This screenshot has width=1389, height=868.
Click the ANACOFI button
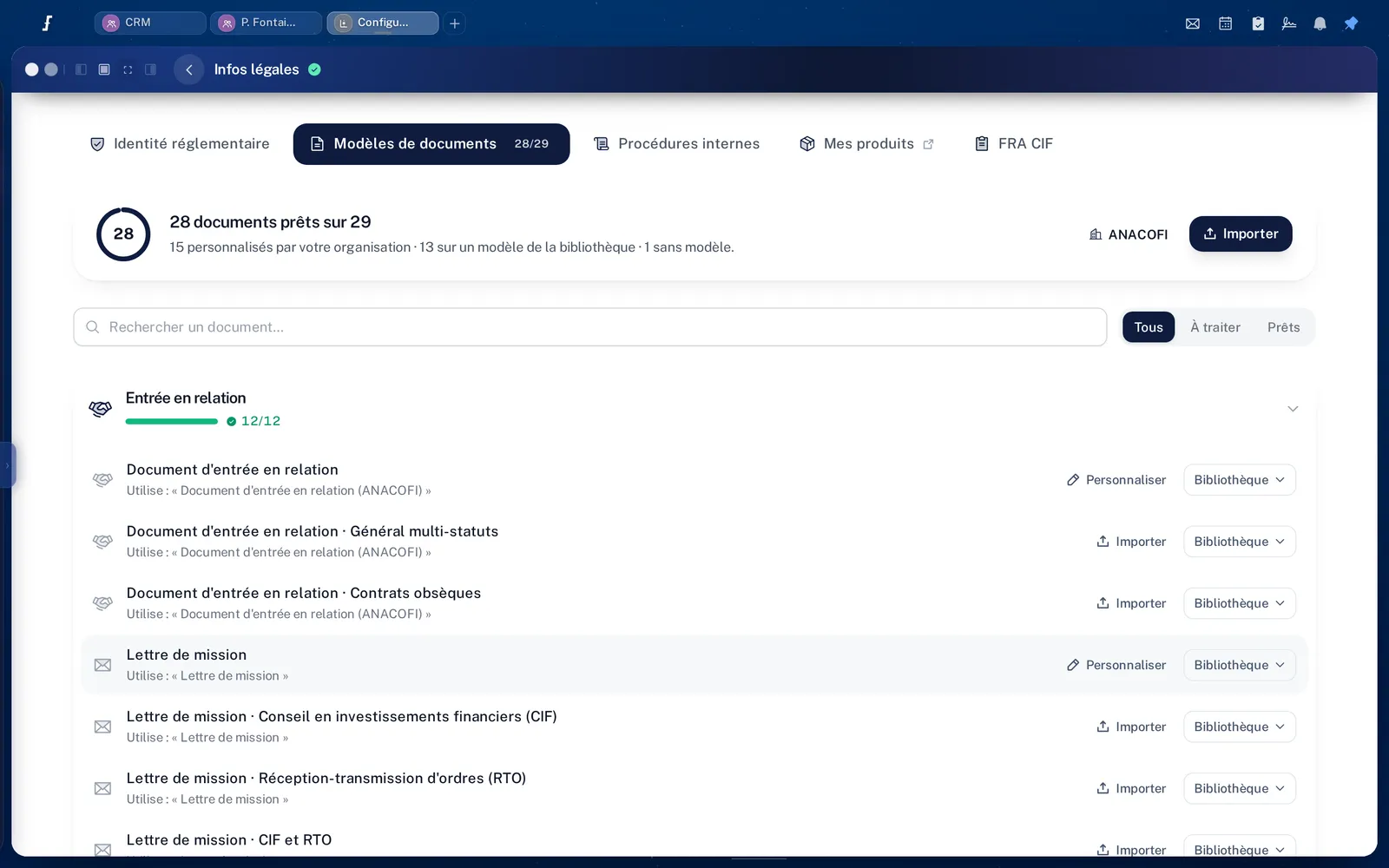(1129, 234)
